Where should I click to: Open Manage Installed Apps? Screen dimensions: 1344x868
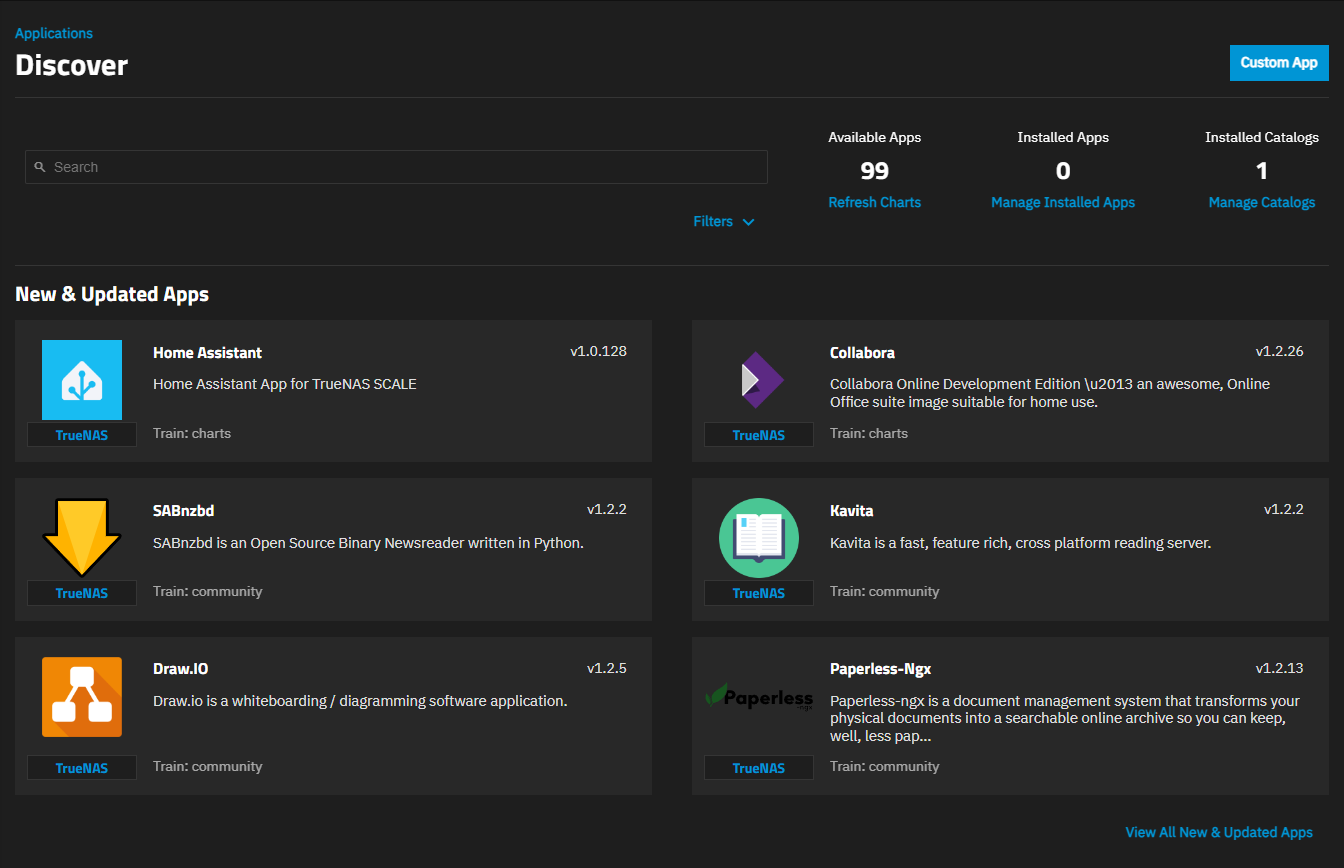click(x=1063, y=202)
